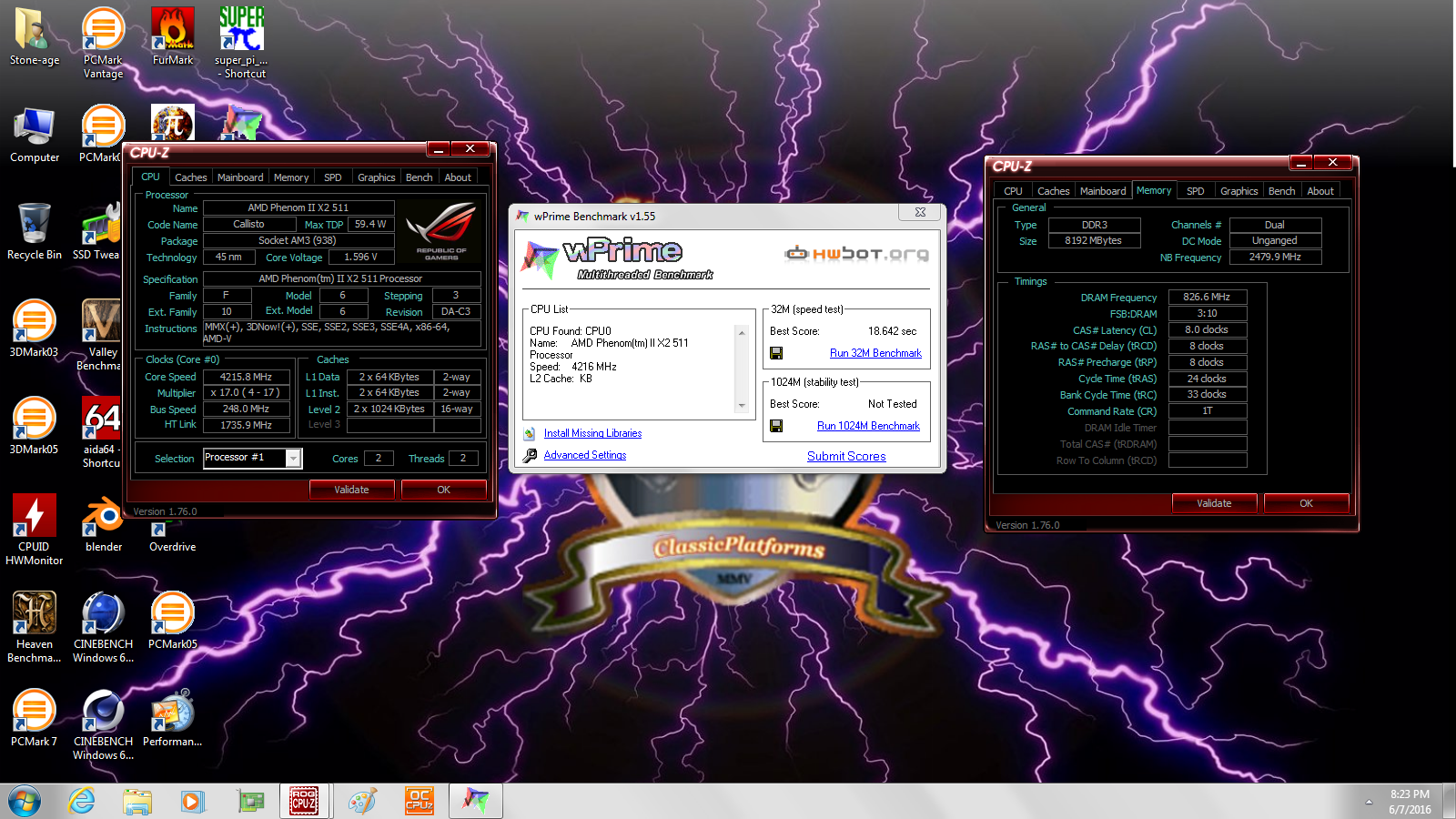Show hidden system tray icons
Image resolution: width=1456 pixels, height=819 pixels.
click(1369, 802)
